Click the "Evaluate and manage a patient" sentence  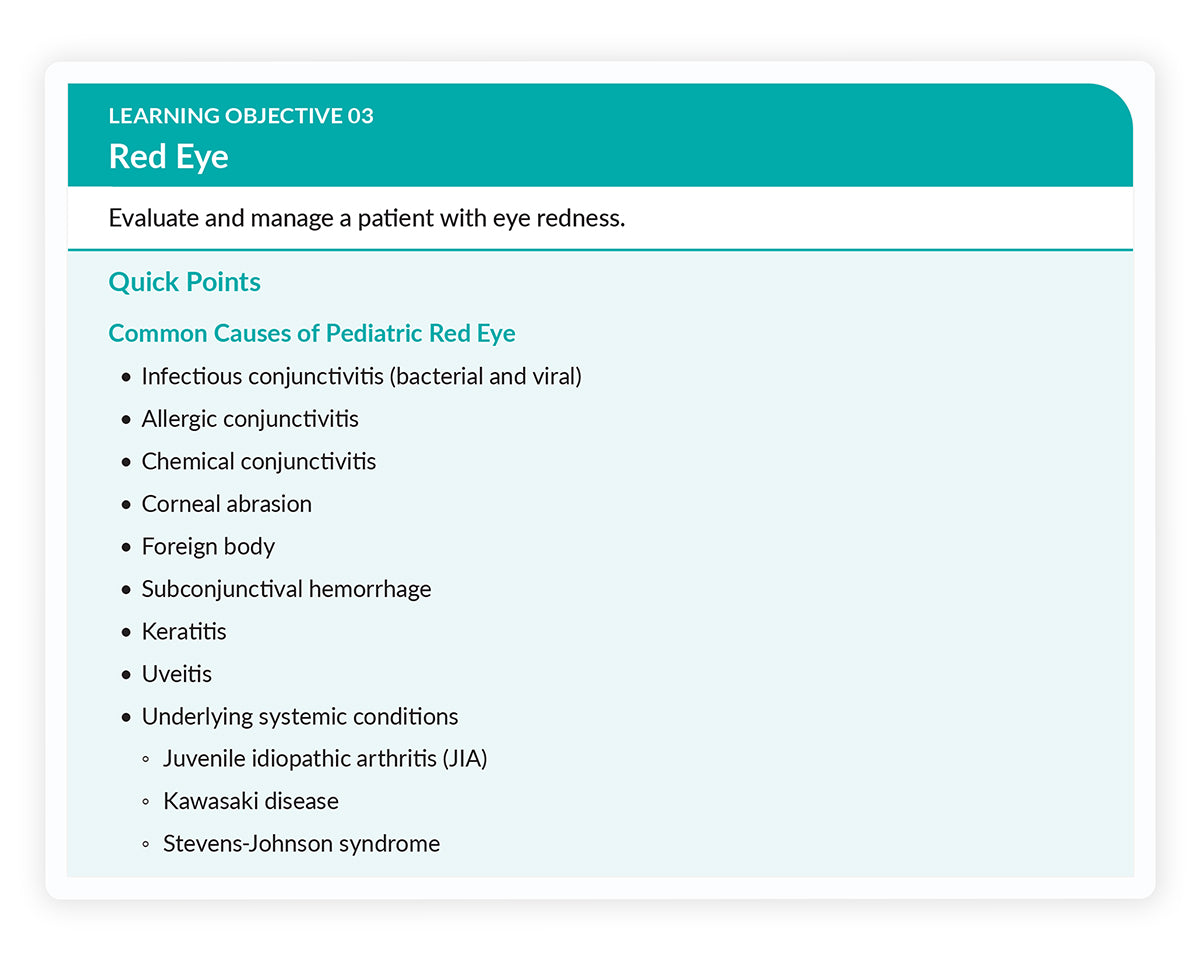pyautogui.click(x=366, y=218)
